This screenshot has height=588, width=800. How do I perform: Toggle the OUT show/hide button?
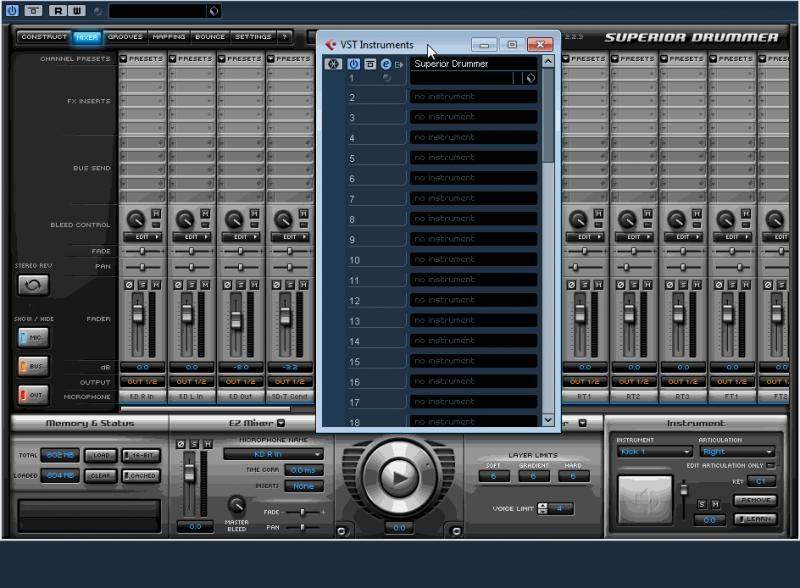[34, 395]
